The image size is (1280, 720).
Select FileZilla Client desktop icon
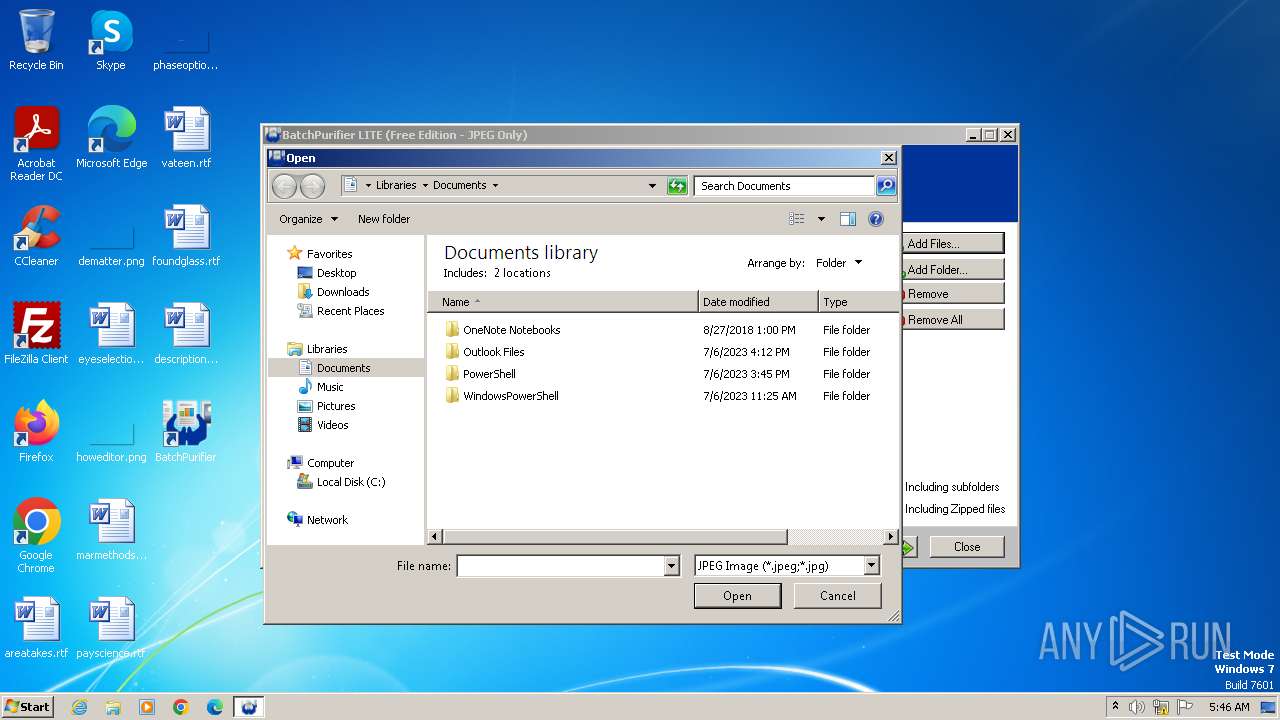tap(36, 334)
